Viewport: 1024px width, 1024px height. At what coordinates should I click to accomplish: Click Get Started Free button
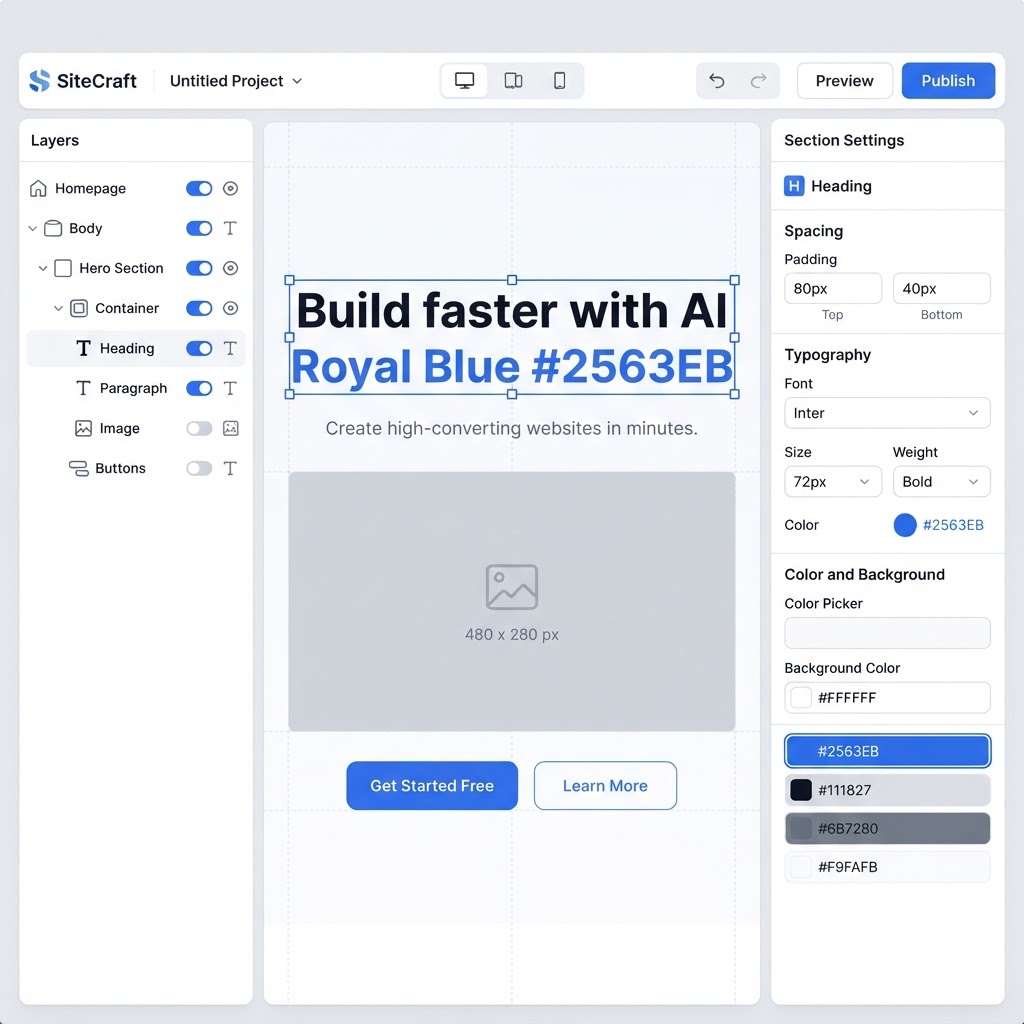point(432,785)
